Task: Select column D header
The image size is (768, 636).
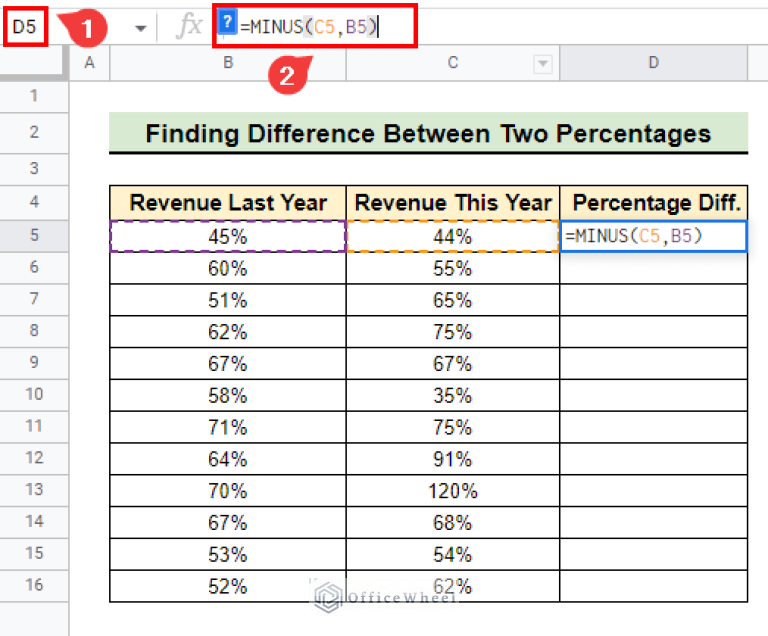Action: click(x=653, y=64)
